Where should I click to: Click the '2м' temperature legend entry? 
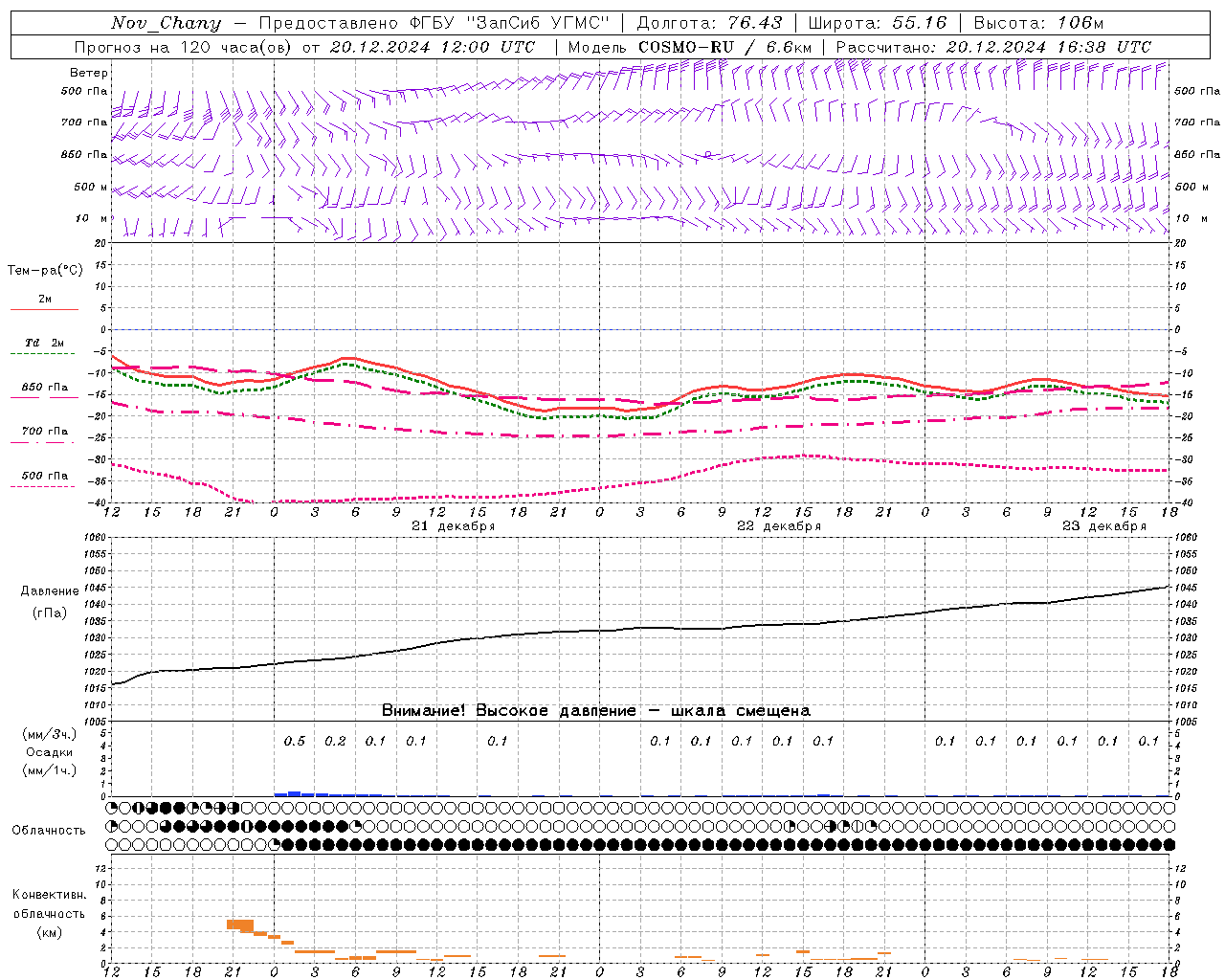point(45,300)
